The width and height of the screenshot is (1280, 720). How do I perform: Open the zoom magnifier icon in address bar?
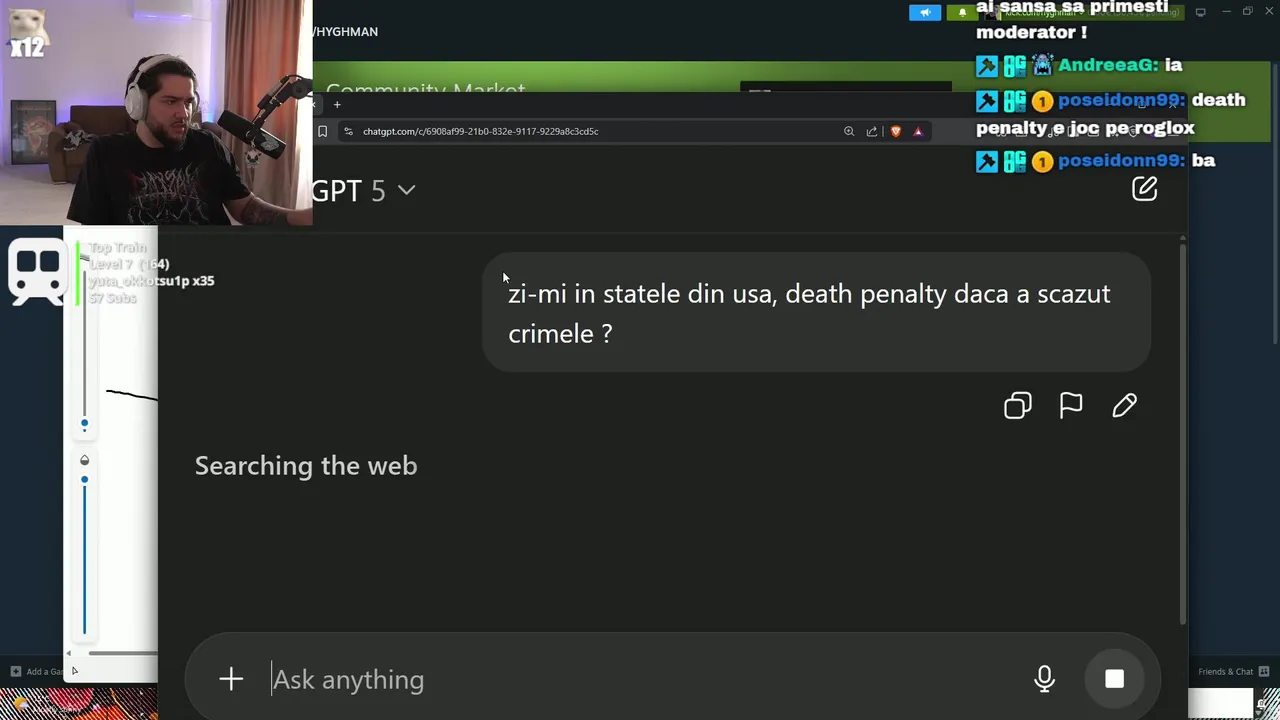click(x=849, y=131)
